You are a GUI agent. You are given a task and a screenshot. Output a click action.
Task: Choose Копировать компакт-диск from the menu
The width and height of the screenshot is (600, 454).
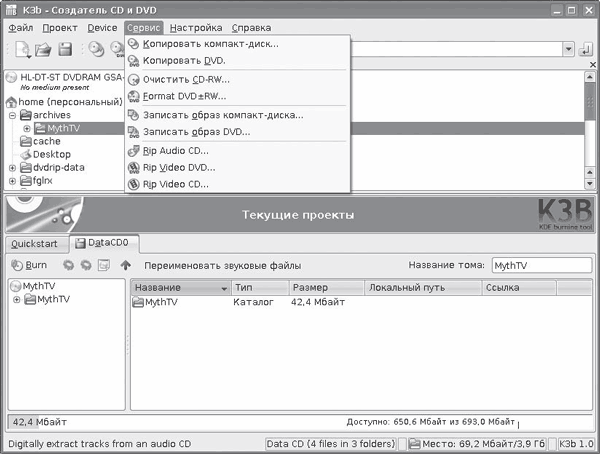210,44
